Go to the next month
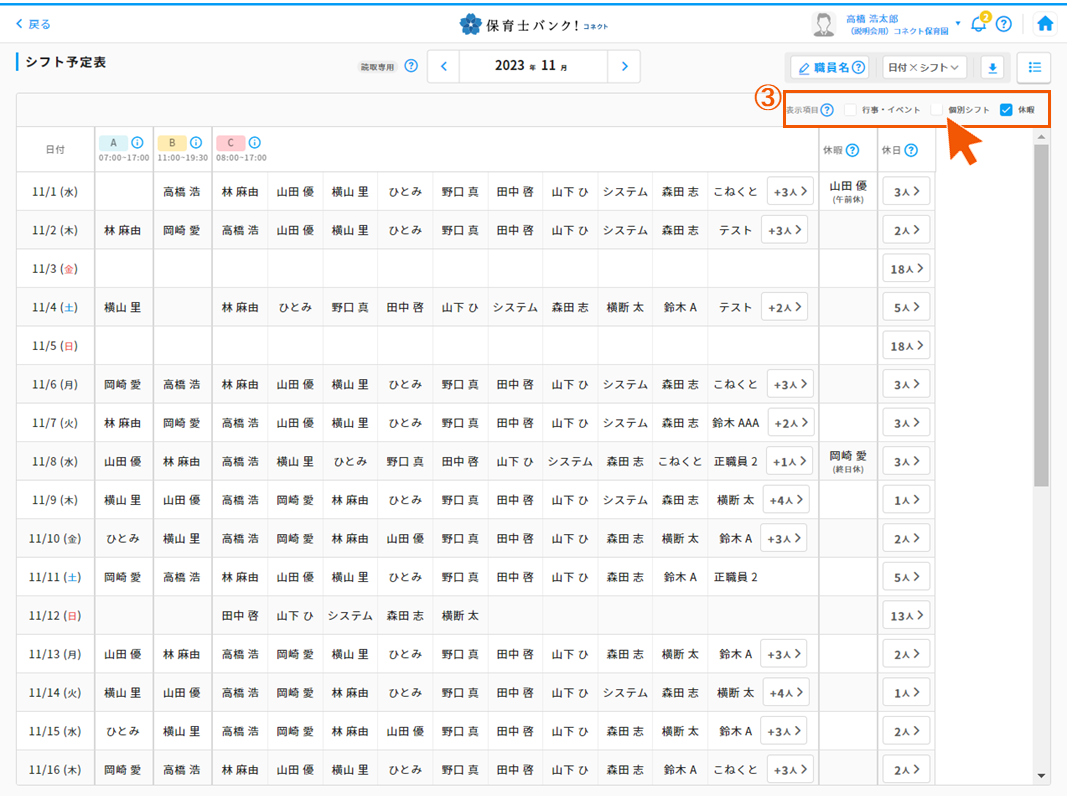1067x800 pixels. [x=624, y=67]
